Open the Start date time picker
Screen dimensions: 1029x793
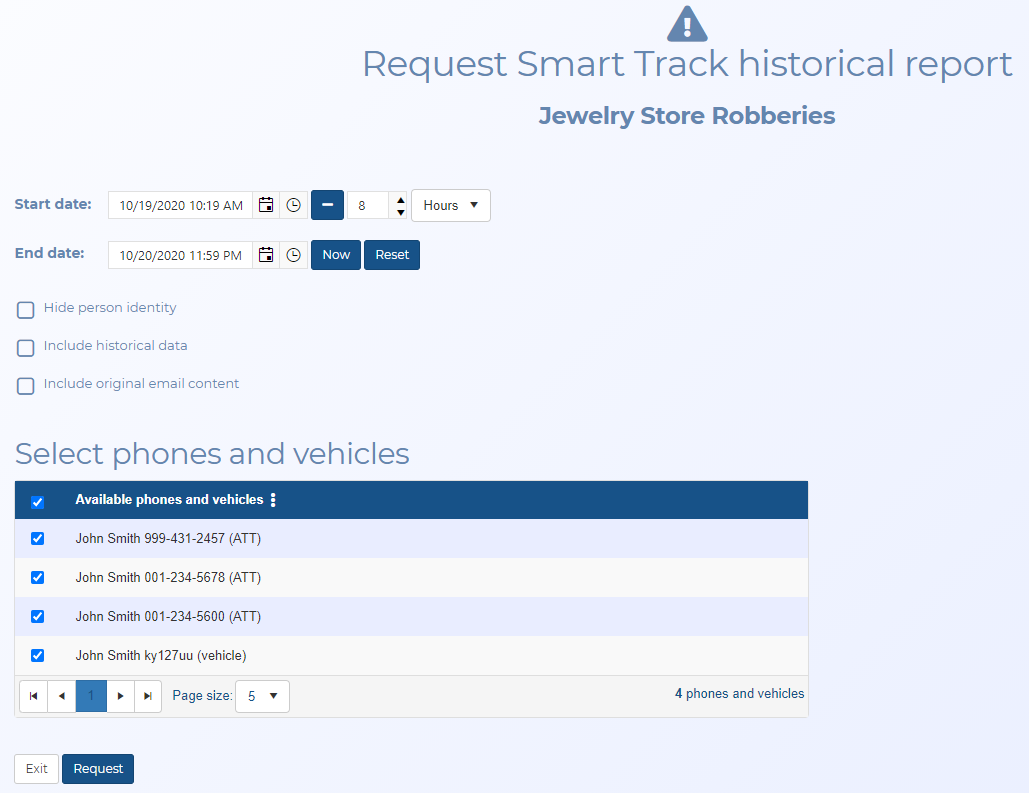coord(293,205)
